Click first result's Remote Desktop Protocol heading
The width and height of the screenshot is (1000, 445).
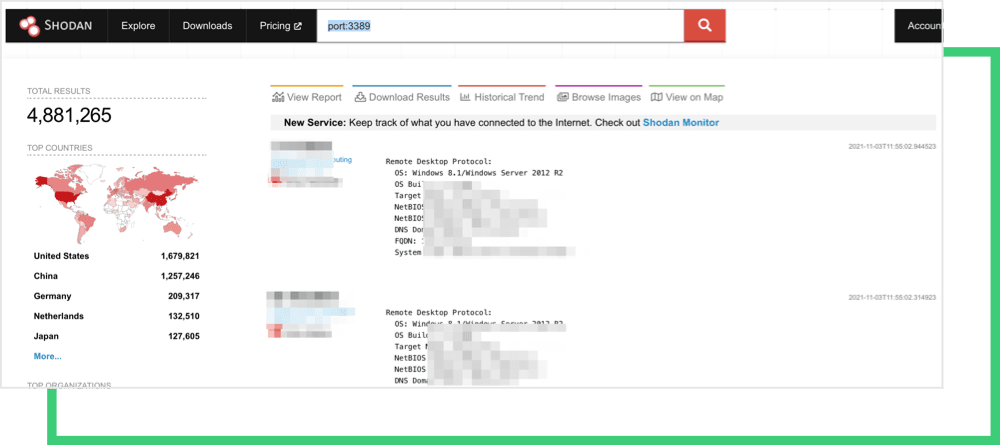point(439,162)
